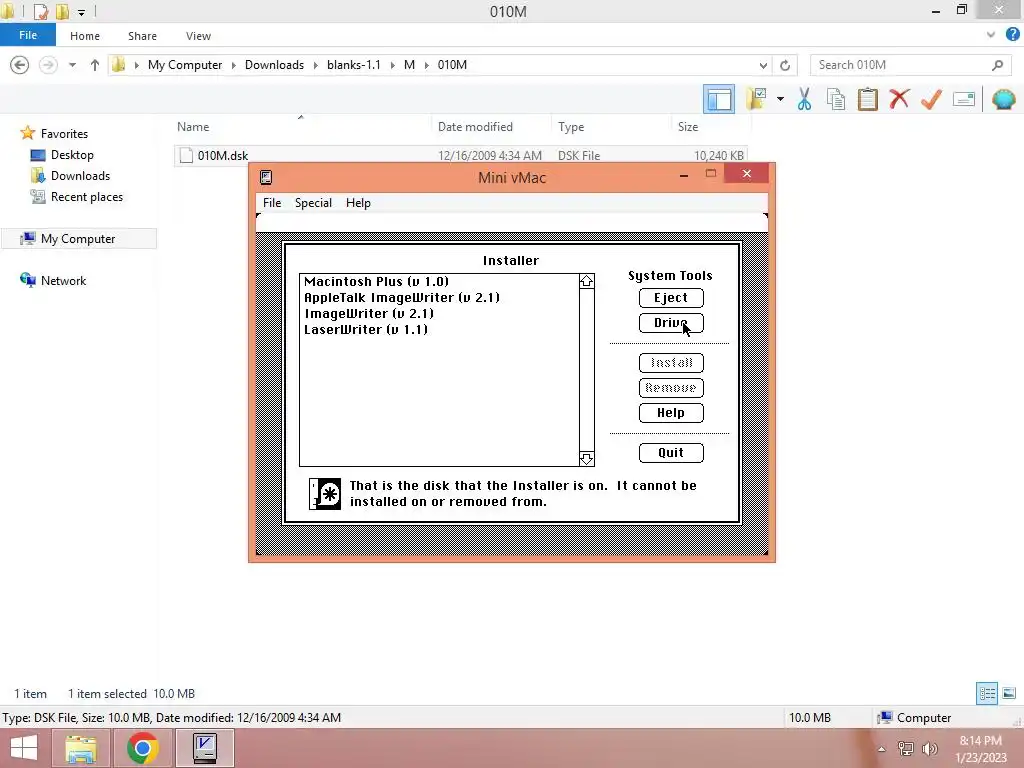Switch to the View ribbon tab
This screenshot has height=768, width=1024.
198,36
